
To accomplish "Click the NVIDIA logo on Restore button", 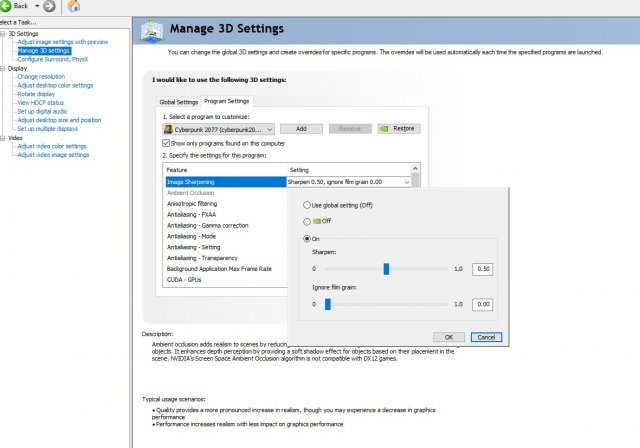I will pyautogui.click(x=384, y=129).
